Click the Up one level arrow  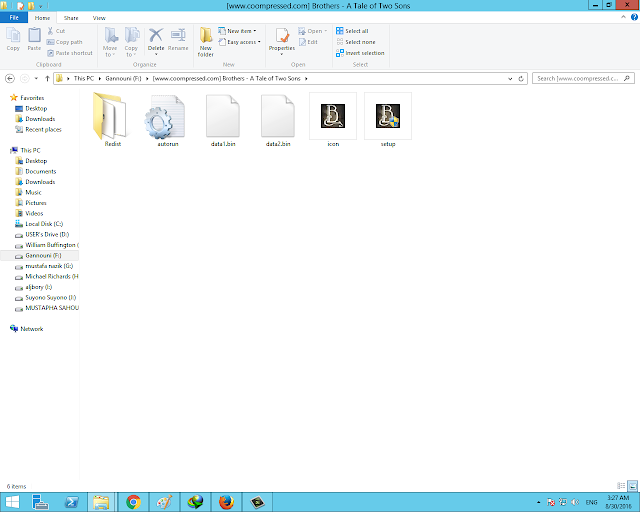(x=47, y=78)
